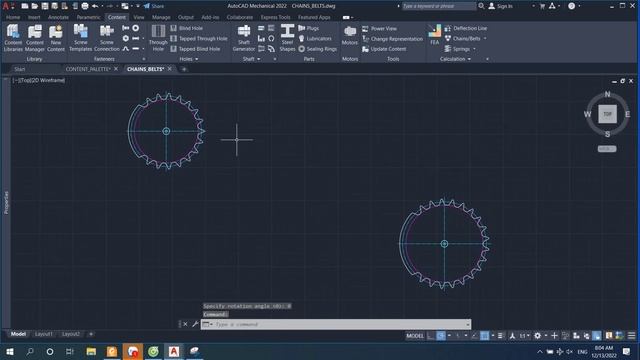Image resolution: width=640 pixels, height=360 pixels.
Task: Expand Fasteners panel launcher arrow
Action: click(x=144, y=59)
